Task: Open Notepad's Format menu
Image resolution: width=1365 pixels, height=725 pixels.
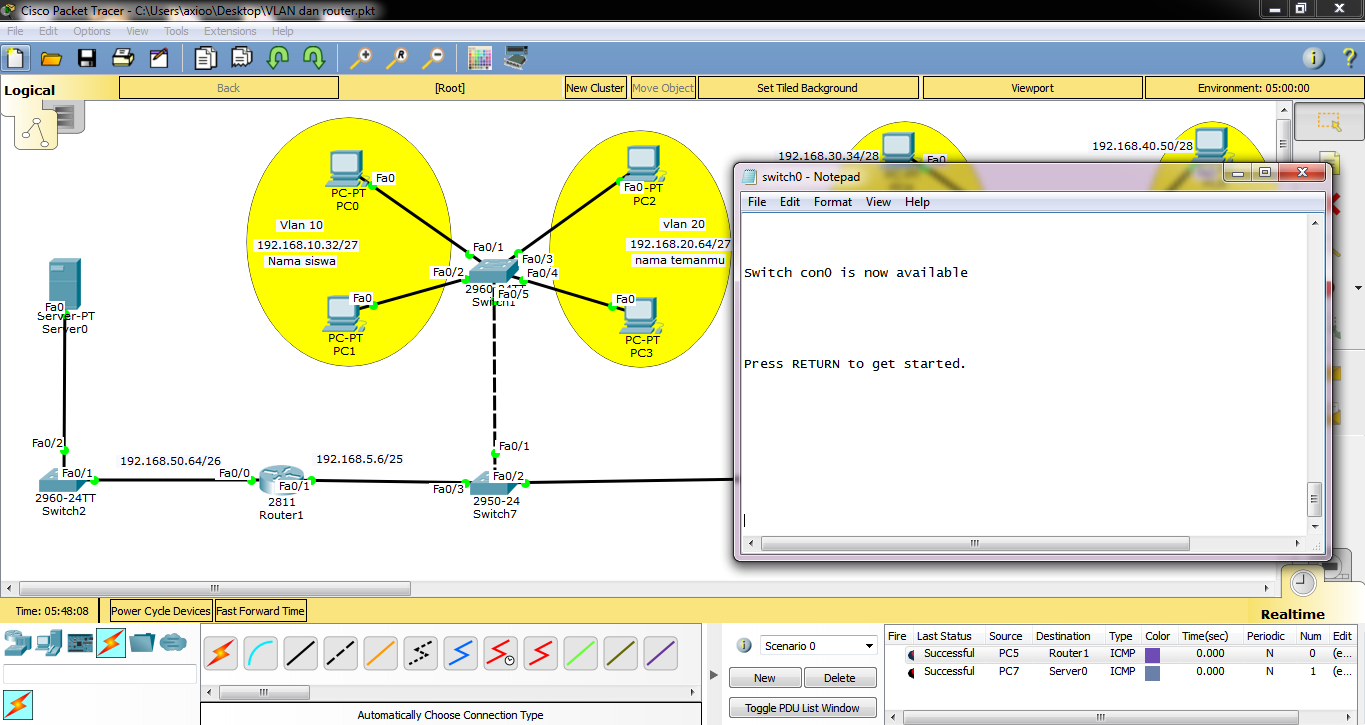Action: (x=832, y=201)
